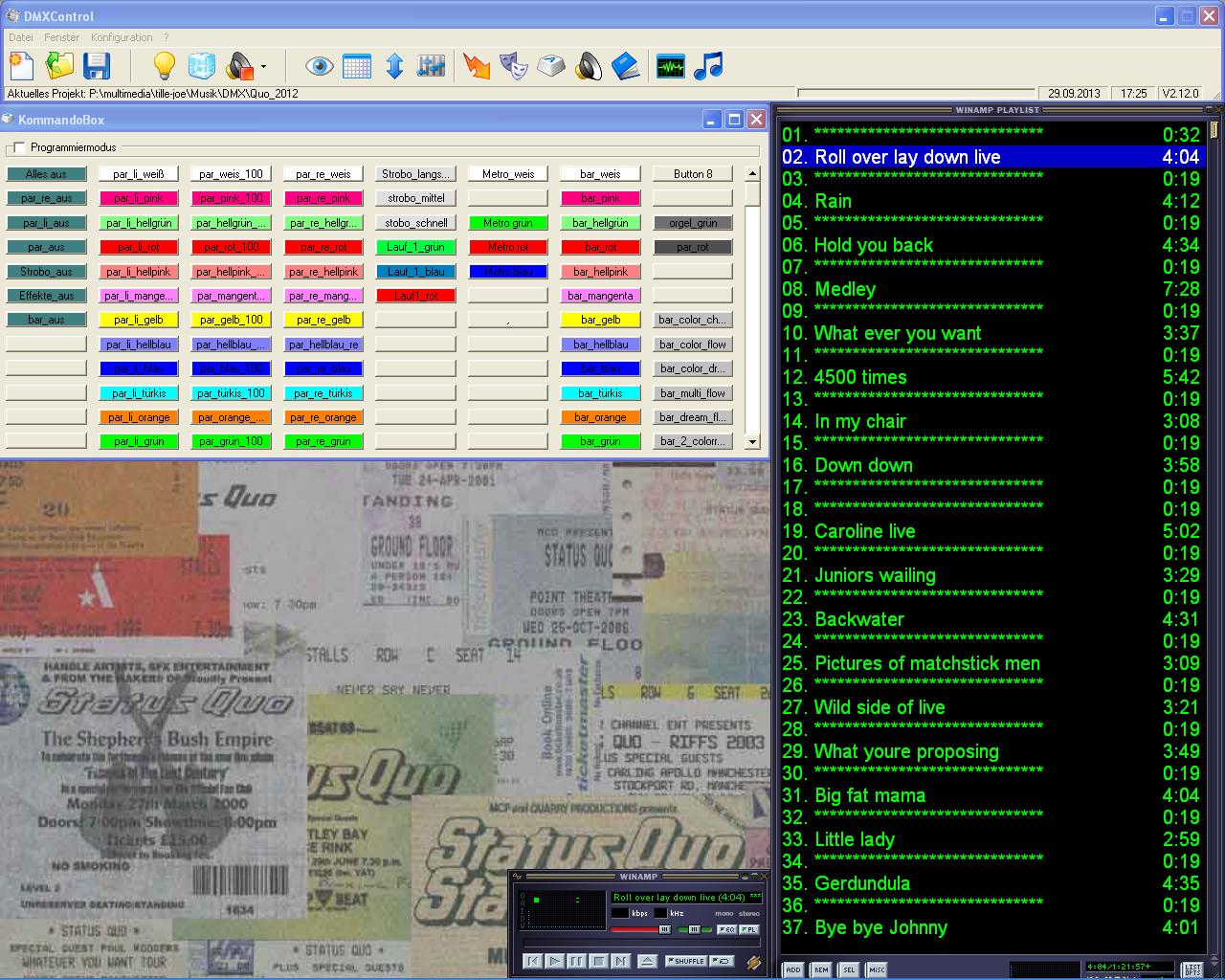Click Winamp red volume slider

[641, 929]
